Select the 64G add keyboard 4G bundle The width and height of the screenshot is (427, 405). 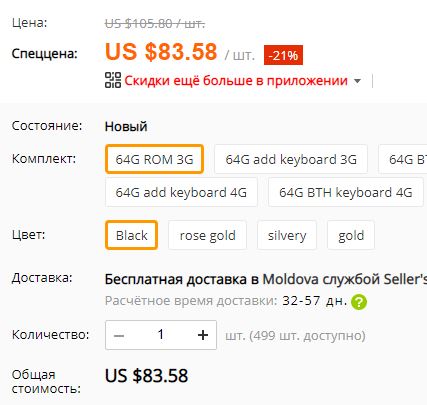tap(181, 192)
